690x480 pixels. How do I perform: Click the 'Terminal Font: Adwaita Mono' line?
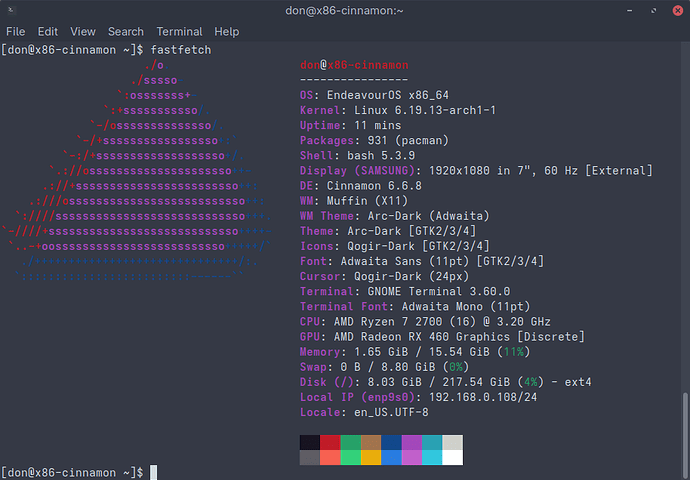tap(415, 307)
